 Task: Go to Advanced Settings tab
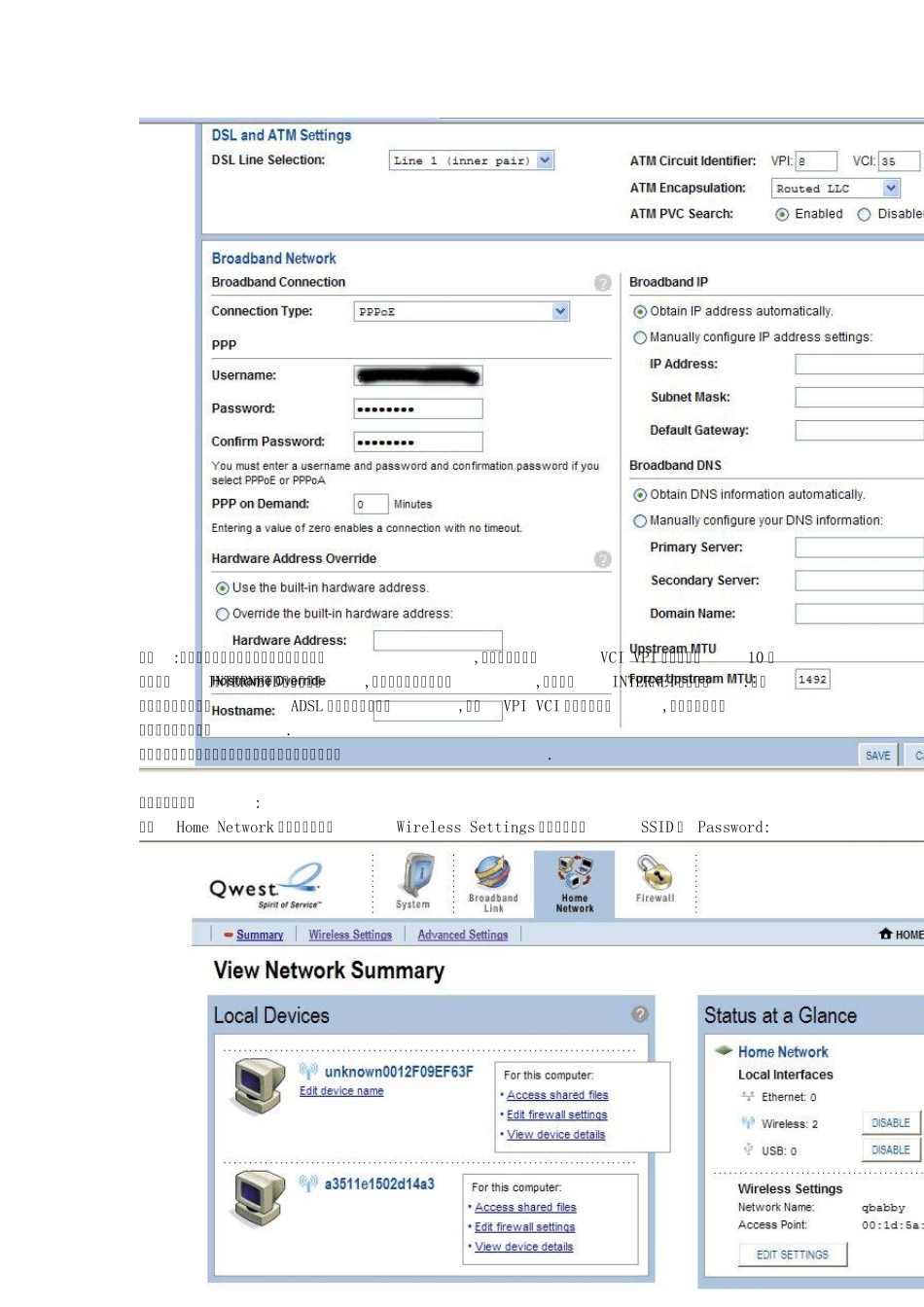pyautogui.click(x=463, y=935)
